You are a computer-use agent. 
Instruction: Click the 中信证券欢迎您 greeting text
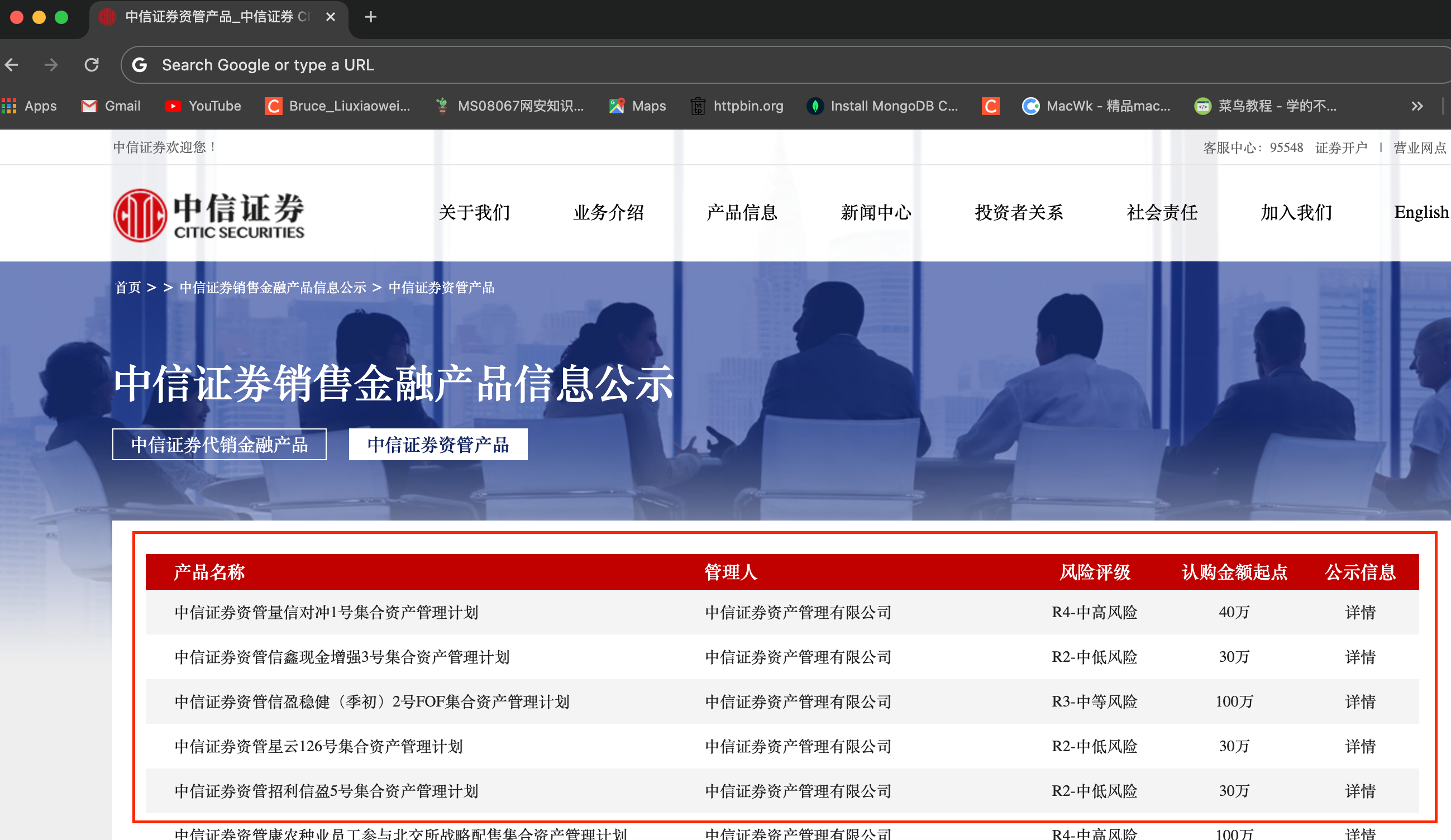(x=165, y=147)
